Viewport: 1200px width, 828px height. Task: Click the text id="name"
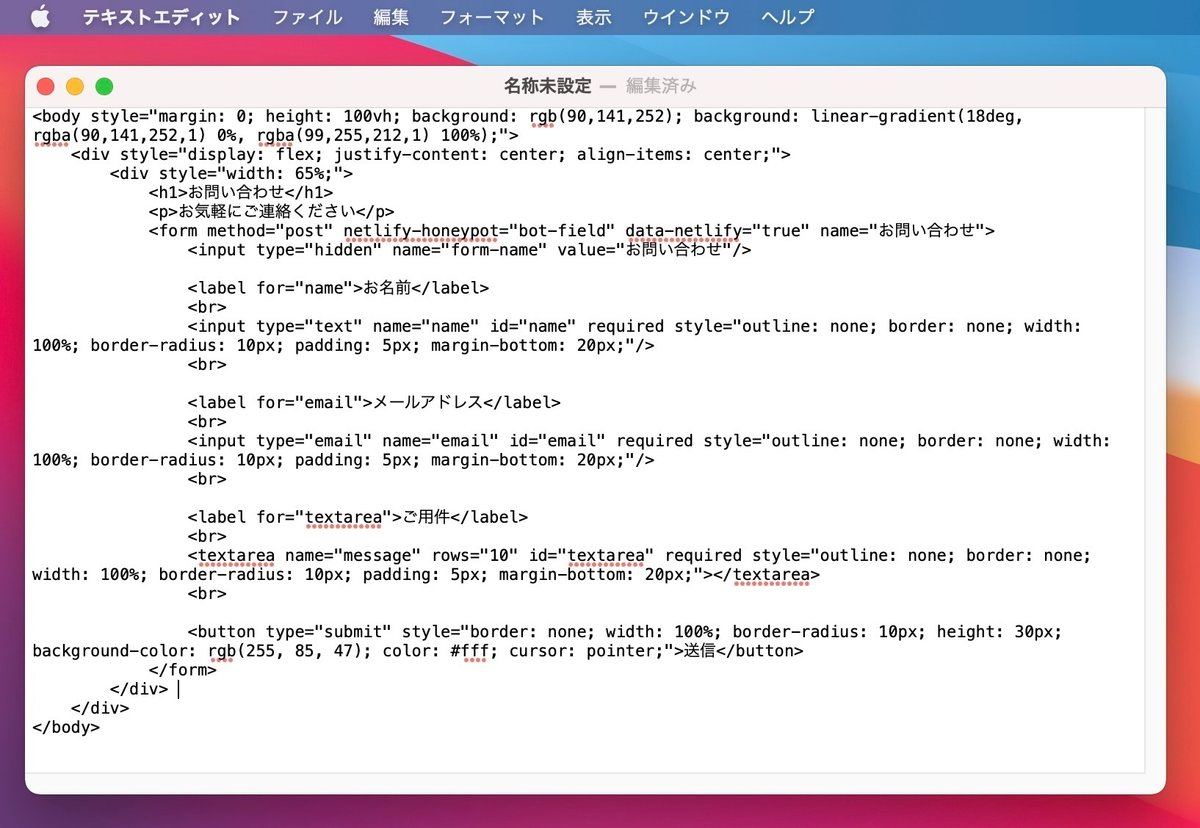pyautogui.click(x=533, y=326)
